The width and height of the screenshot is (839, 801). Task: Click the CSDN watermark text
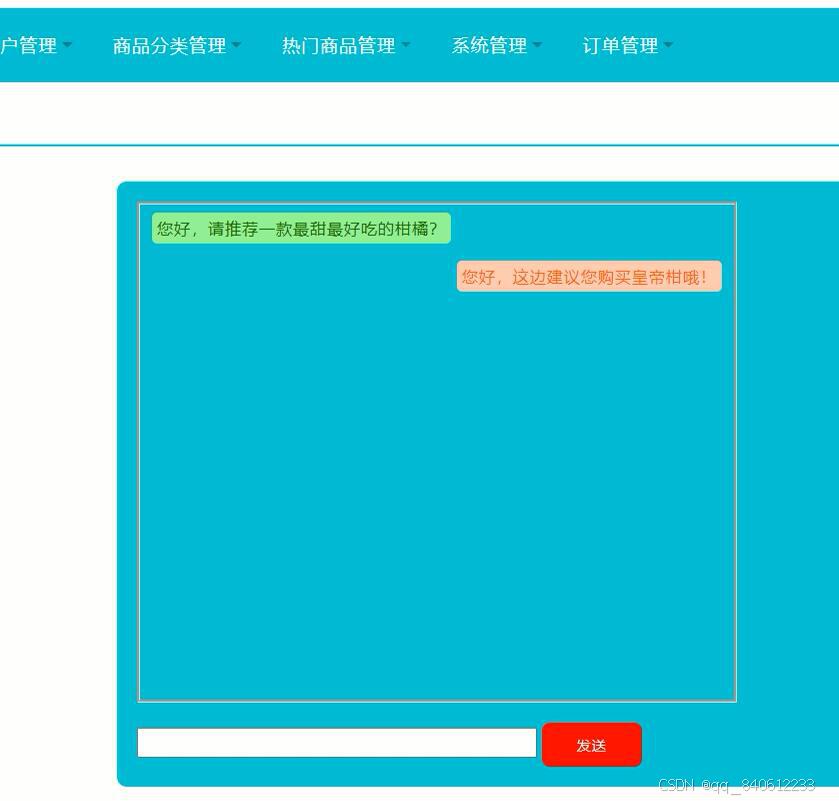tap(737, 786)
